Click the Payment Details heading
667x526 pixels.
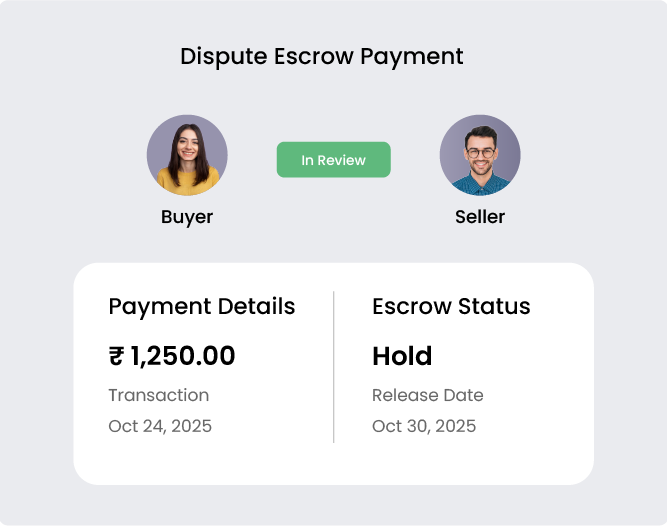point(202,307)
